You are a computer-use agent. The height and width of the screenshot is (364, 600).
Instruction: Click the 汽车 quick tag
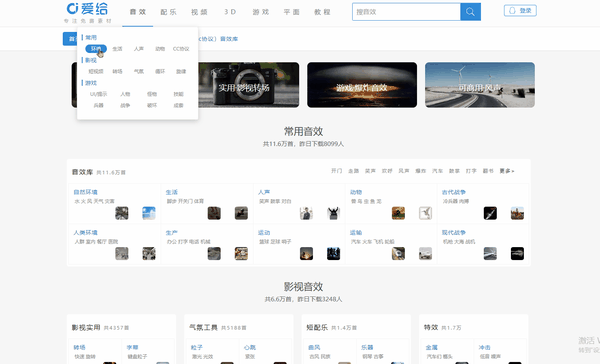coord(437,171)
